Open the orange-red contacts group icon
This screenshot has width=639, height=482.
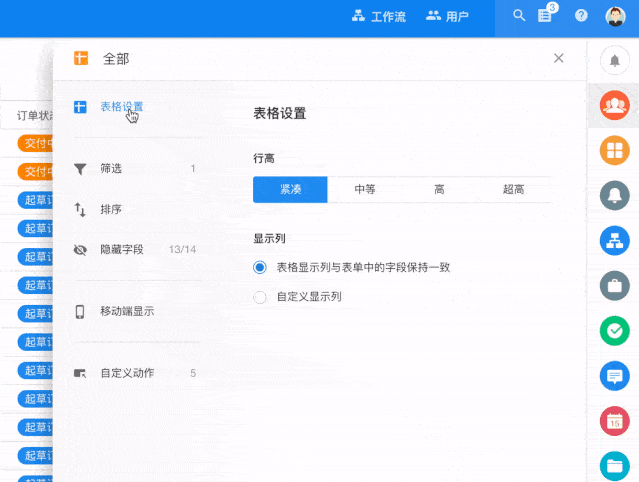coord(615,105)
